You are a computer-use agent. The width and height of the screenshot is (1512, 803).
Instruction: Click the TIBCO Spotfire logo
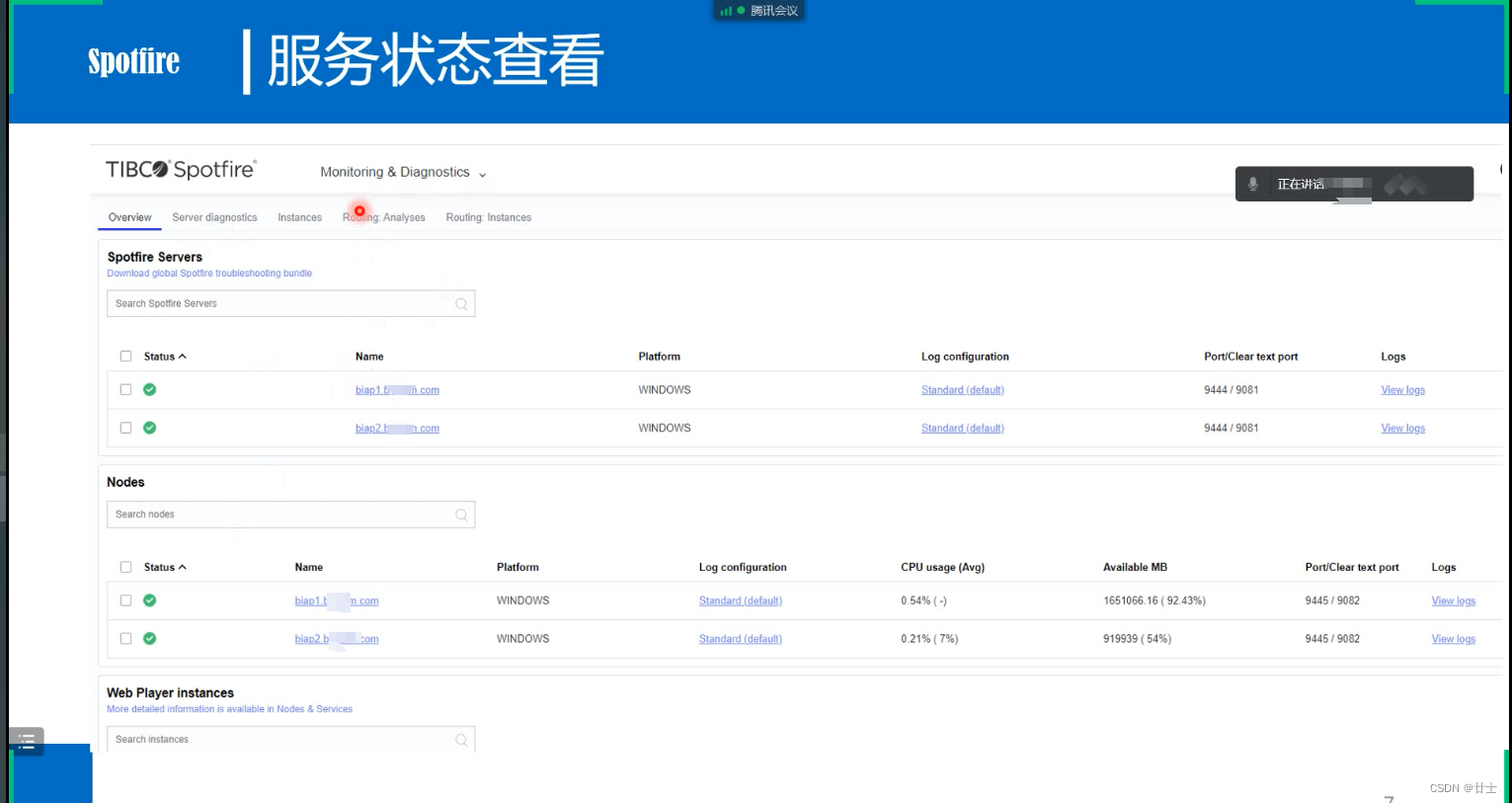click(x=182, y=169)
